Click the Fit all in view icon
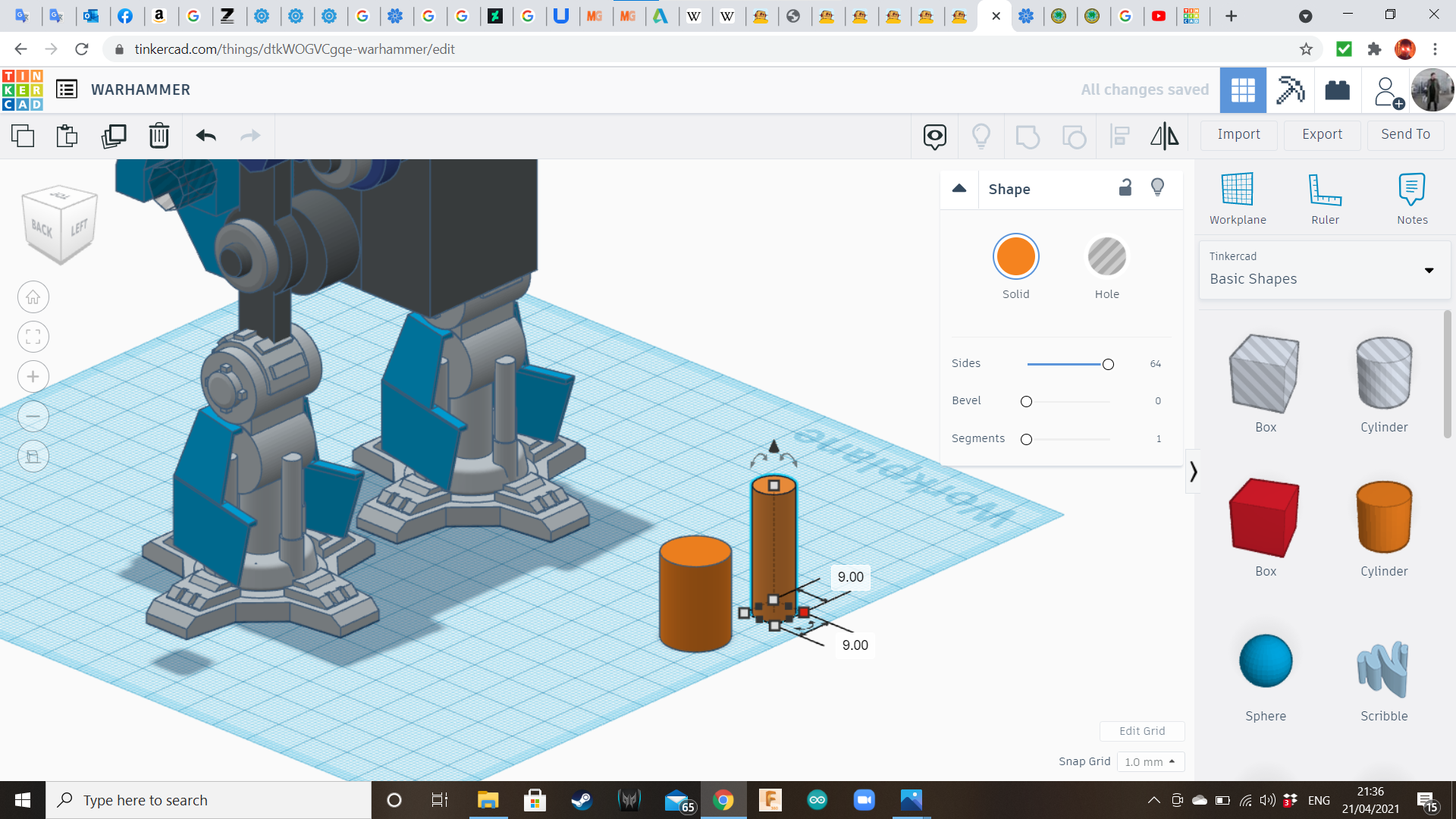This screenshot has width=1456, height=819. (x=33, y=337)
